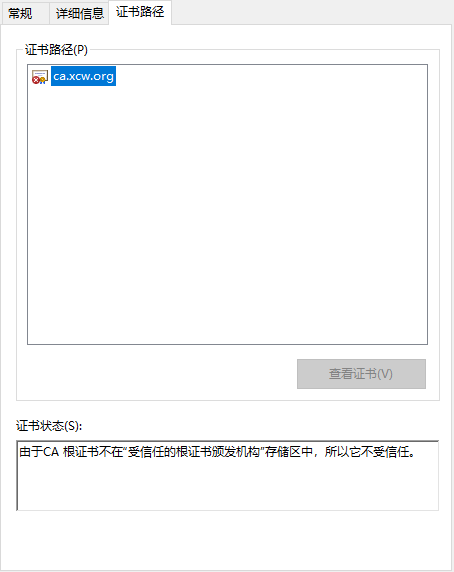
Task: Click the 证书状态(S) label
Action: click(49, 426)
